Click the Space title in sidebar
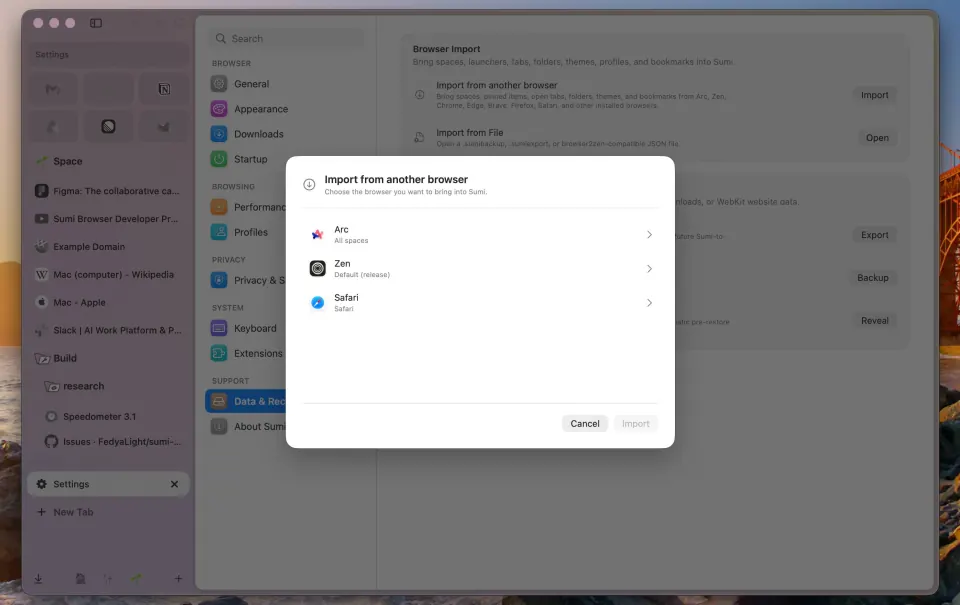Screen dimensions: 960x605 click(67, 161)
